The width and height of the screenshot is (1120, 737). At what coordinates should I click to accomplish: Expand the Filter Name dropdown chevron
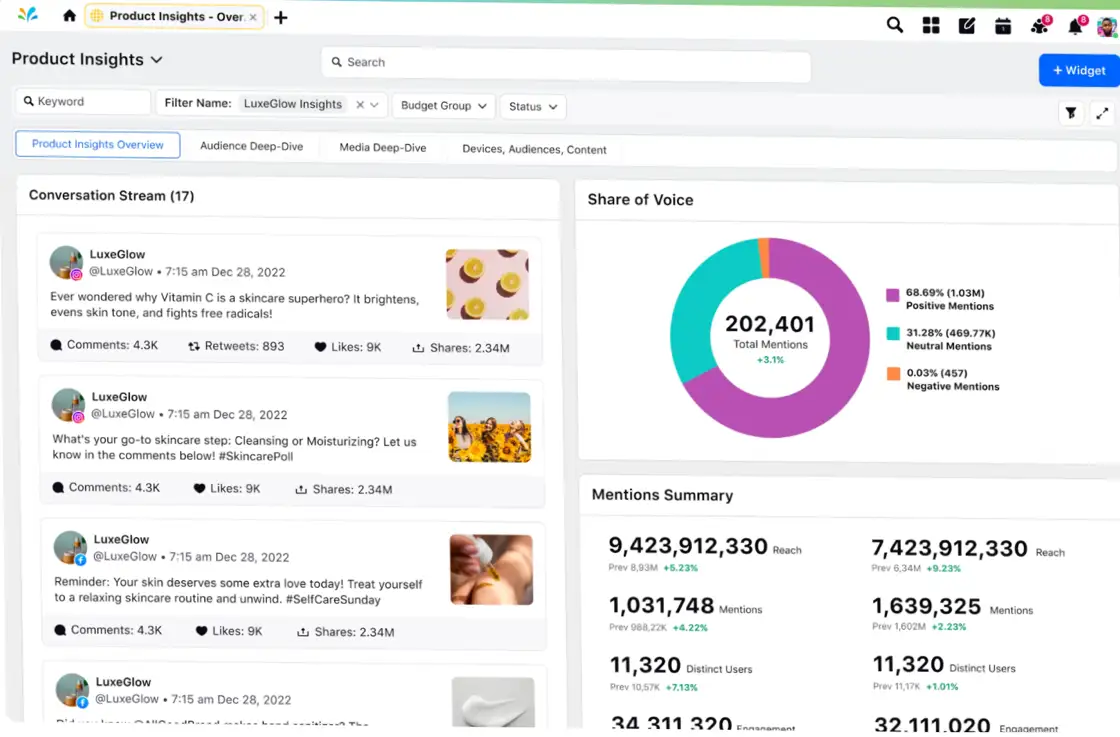[374, 105]
